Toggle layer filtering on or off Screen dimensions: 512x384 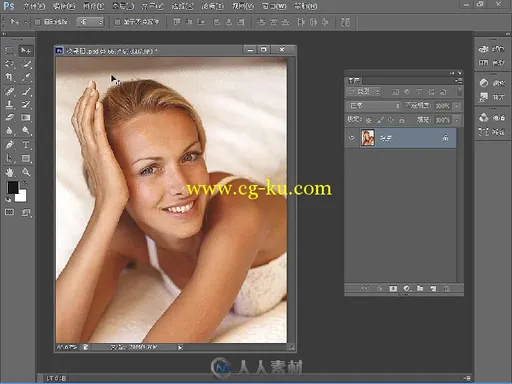(x=460, y=91)
